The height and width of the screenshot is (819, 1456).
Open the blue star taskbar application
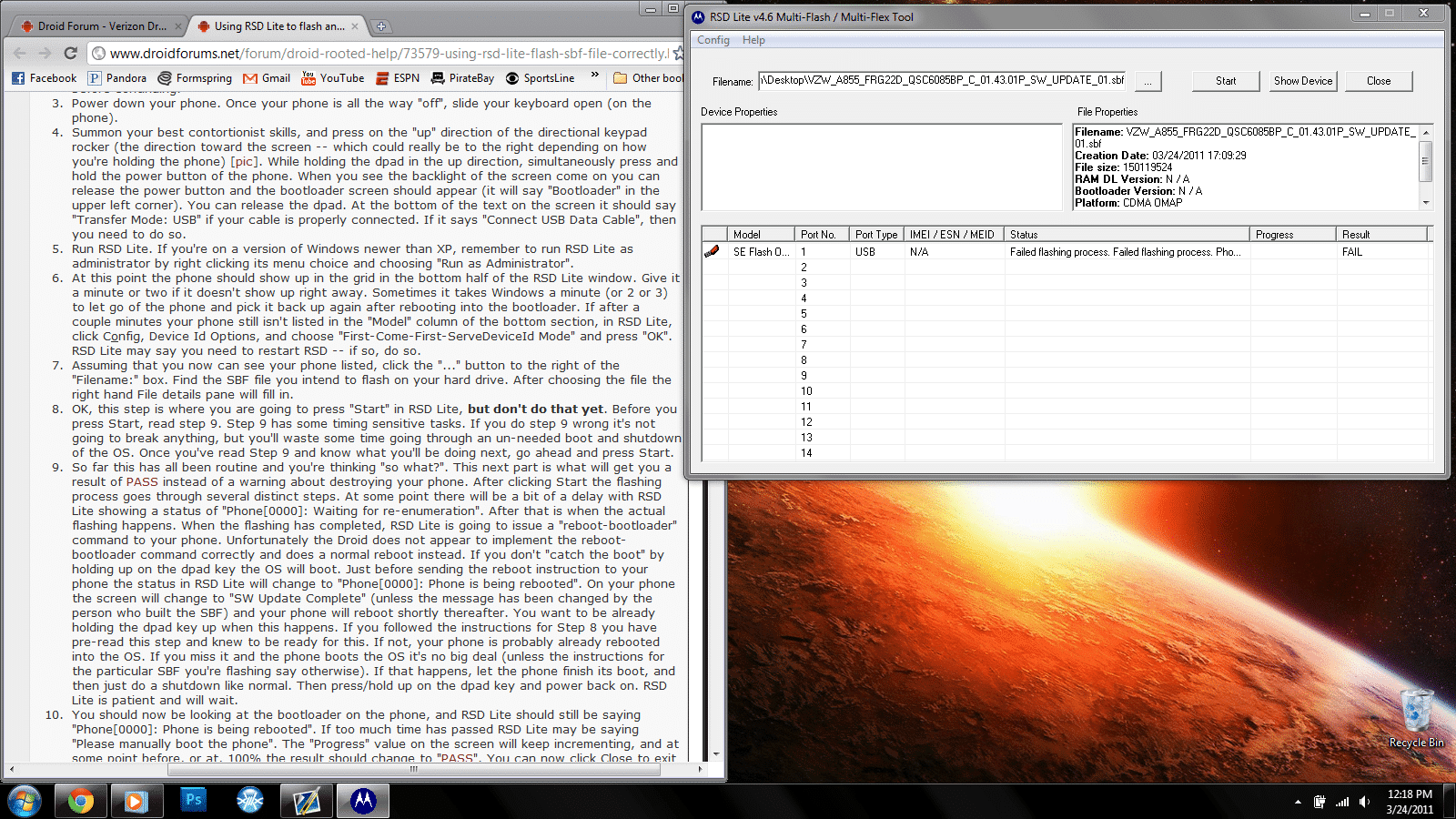tap(249, 801)
